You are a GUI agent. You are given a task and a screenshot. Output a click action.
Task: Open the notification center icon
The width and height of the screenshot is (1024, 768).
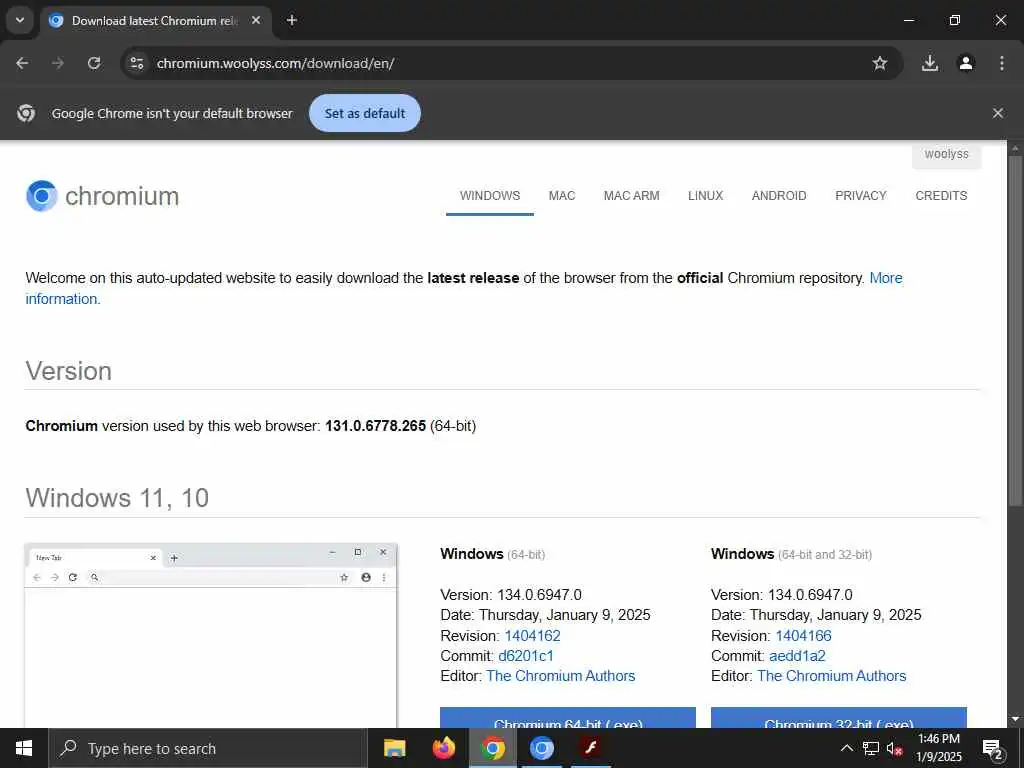point(993,748)
